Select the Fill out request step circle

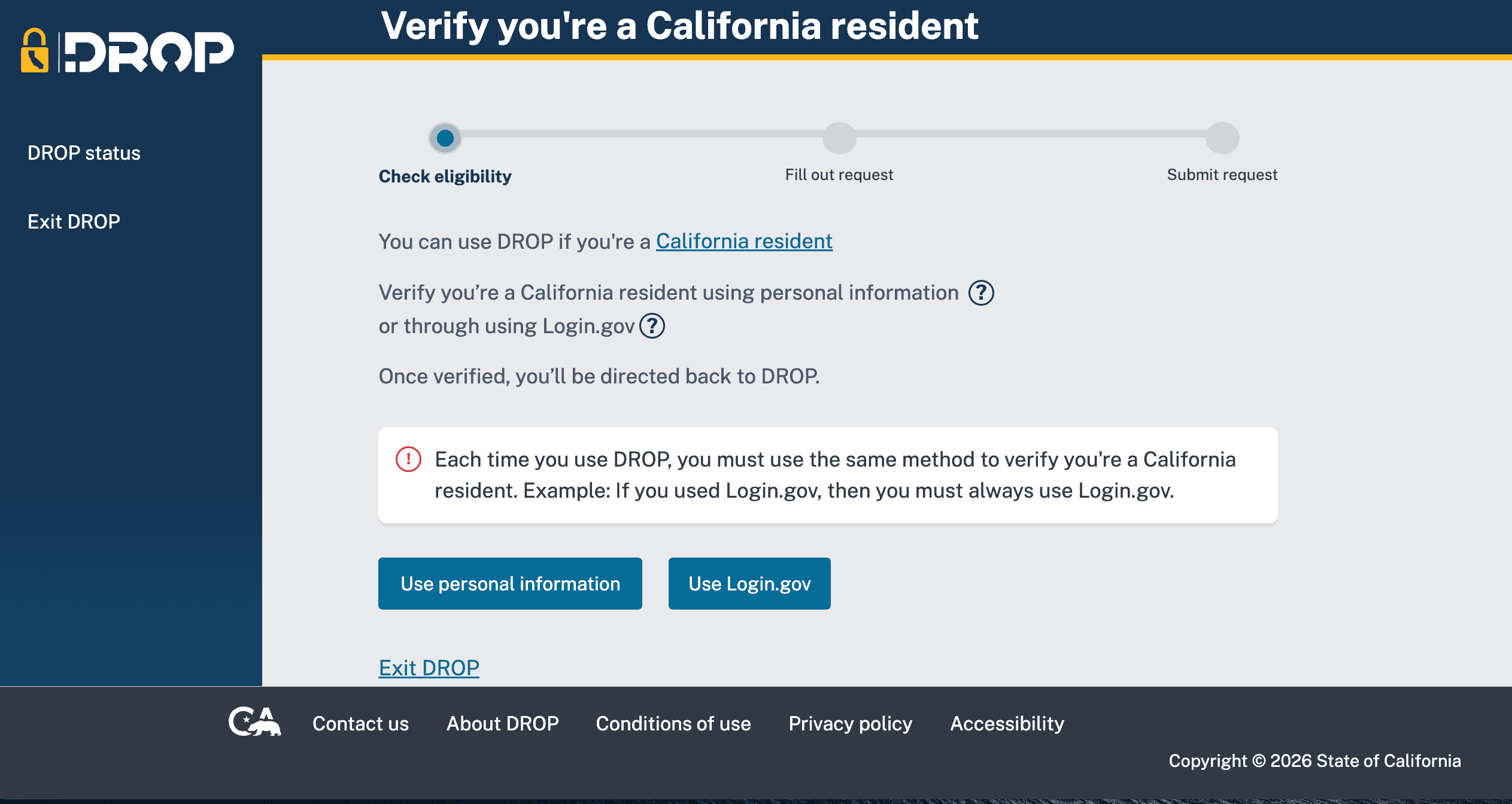(x=839, y=138)
